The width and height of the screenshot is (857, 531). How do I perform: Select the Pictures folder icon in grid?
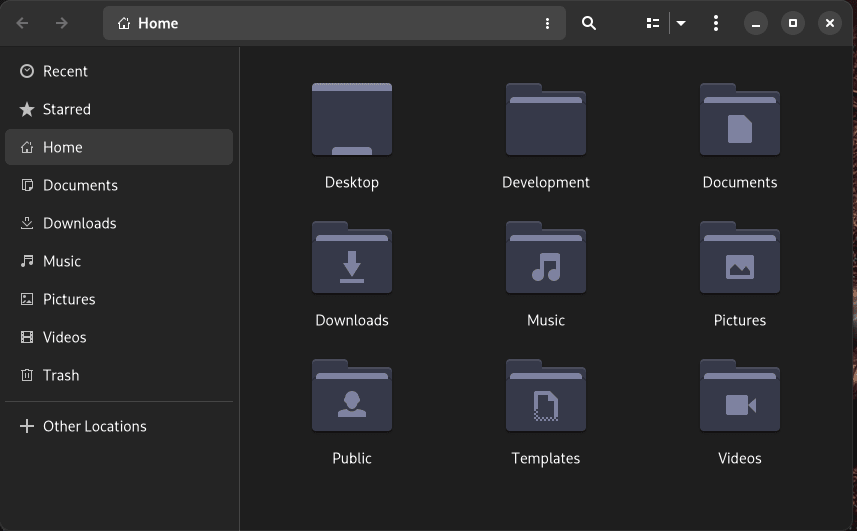click(740, 257)
